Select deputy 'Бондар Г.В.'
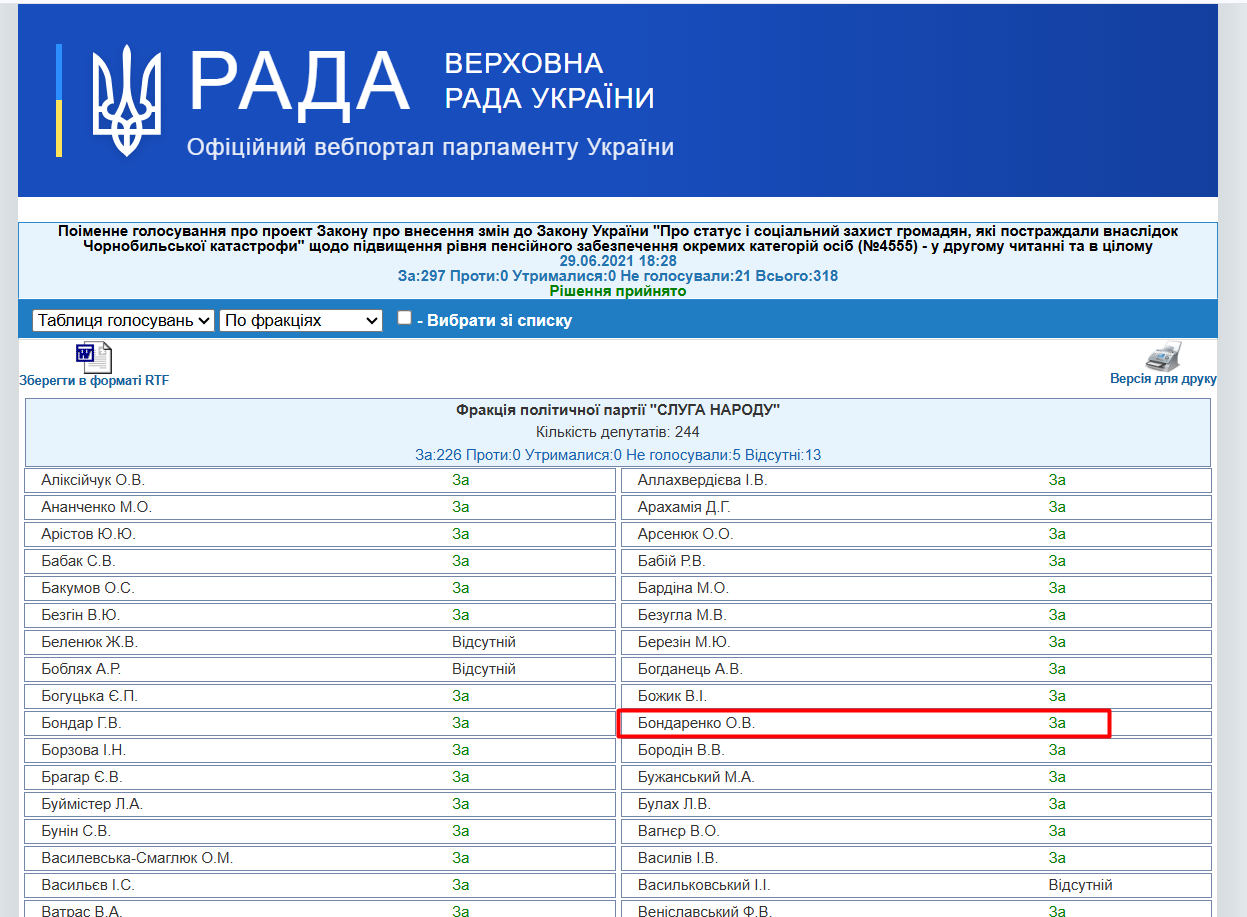The width and height of the screenshot is (1247, 917). click(x=81, y=723)
